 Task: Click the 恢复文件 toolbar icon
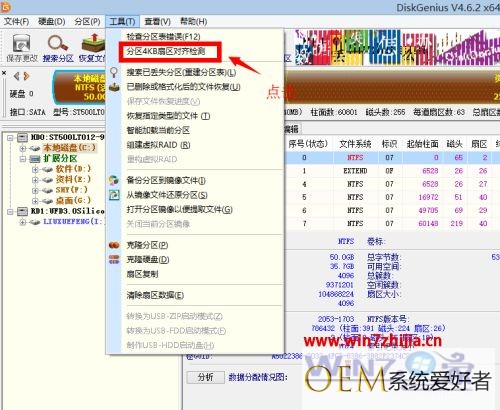tap(92, 48)
